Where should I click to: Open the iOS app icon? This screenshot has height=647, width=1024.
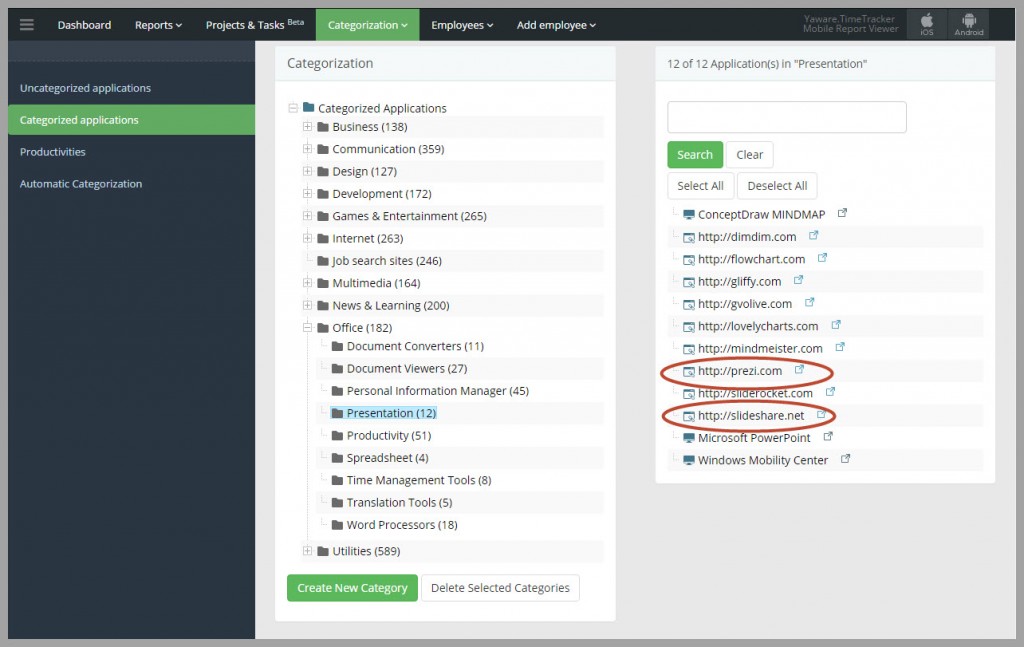tap(927, 25)
